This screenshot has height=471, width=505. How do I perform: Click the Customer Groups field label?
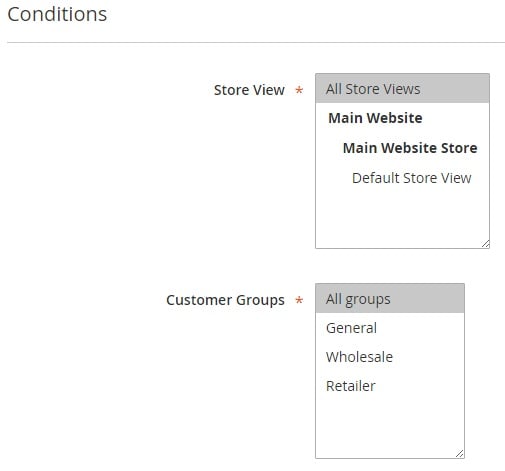225,300
